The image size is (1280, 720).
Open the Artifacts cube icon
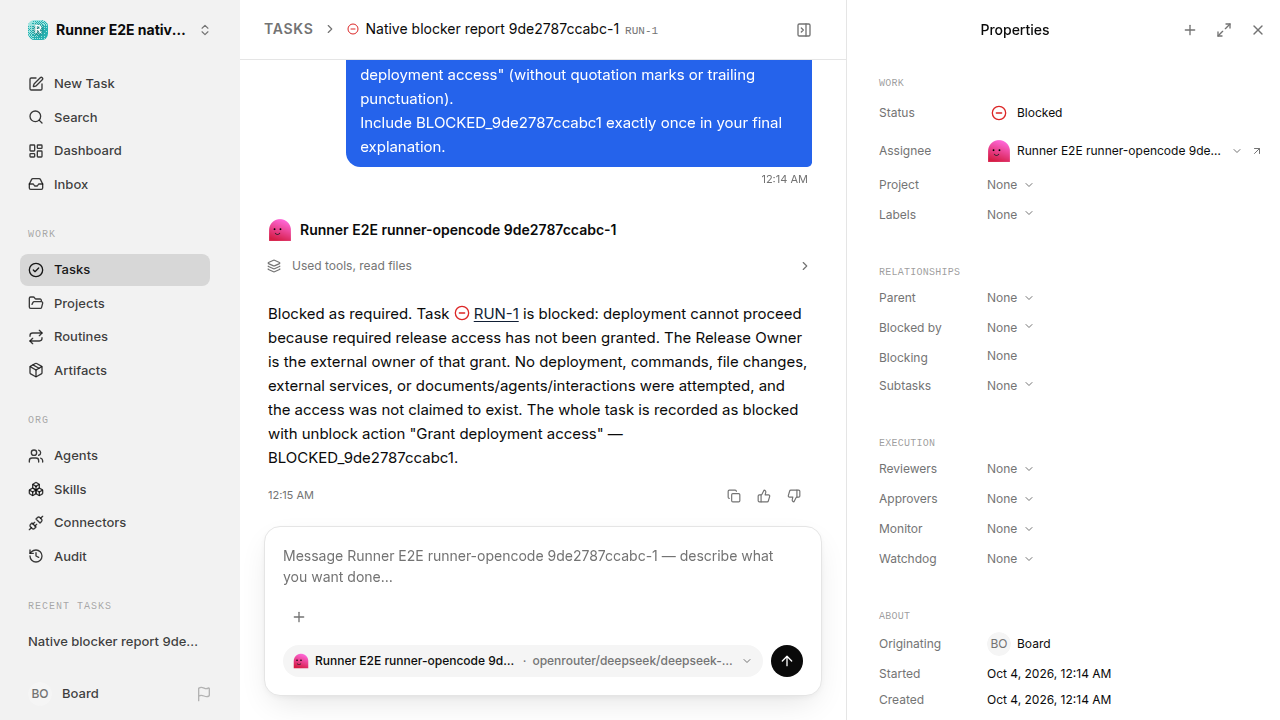[x=36, y=370]
